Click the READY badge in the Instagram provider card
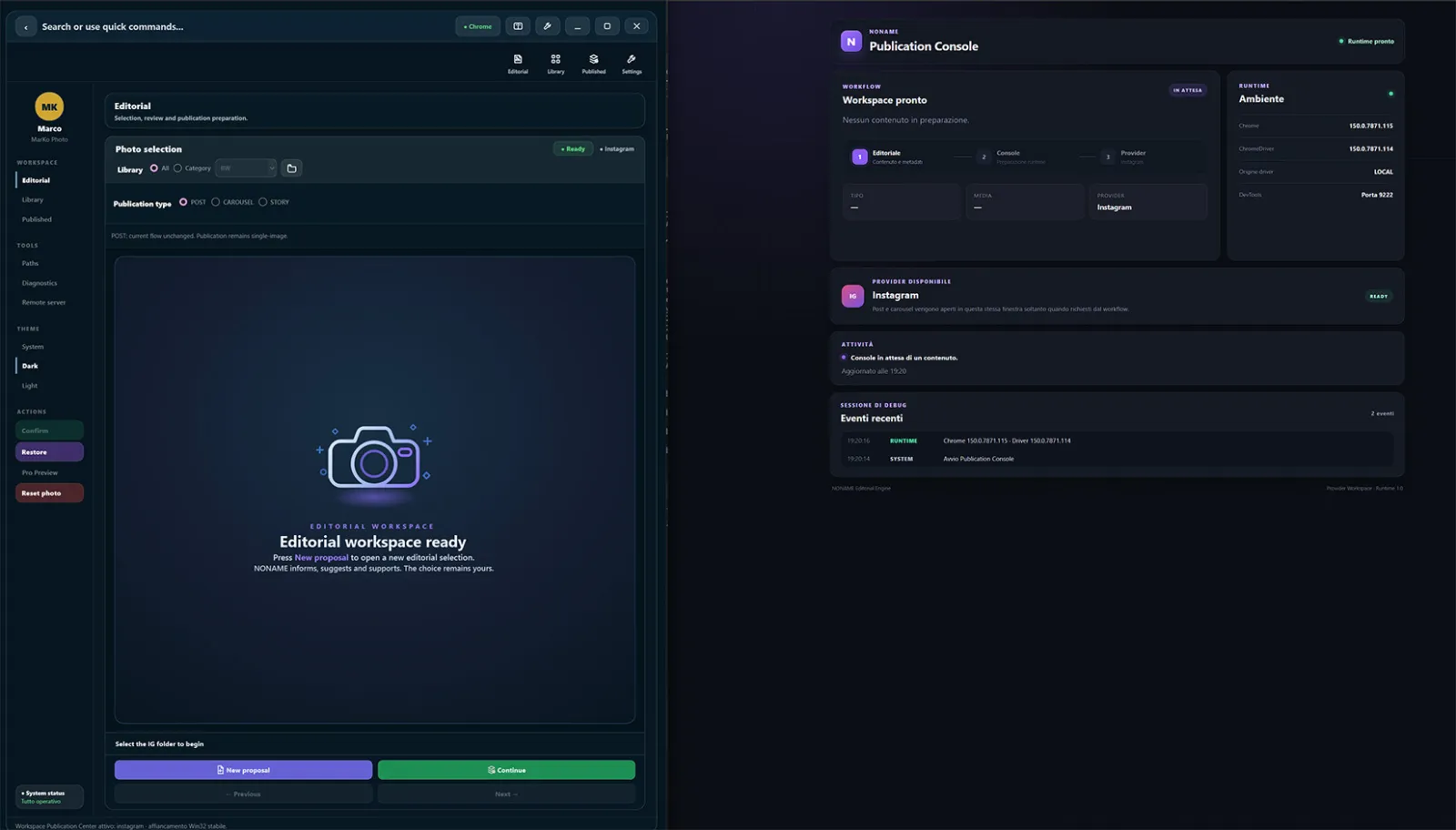The width and height of the screenshot is (1456, 830). click(1379, 296)
